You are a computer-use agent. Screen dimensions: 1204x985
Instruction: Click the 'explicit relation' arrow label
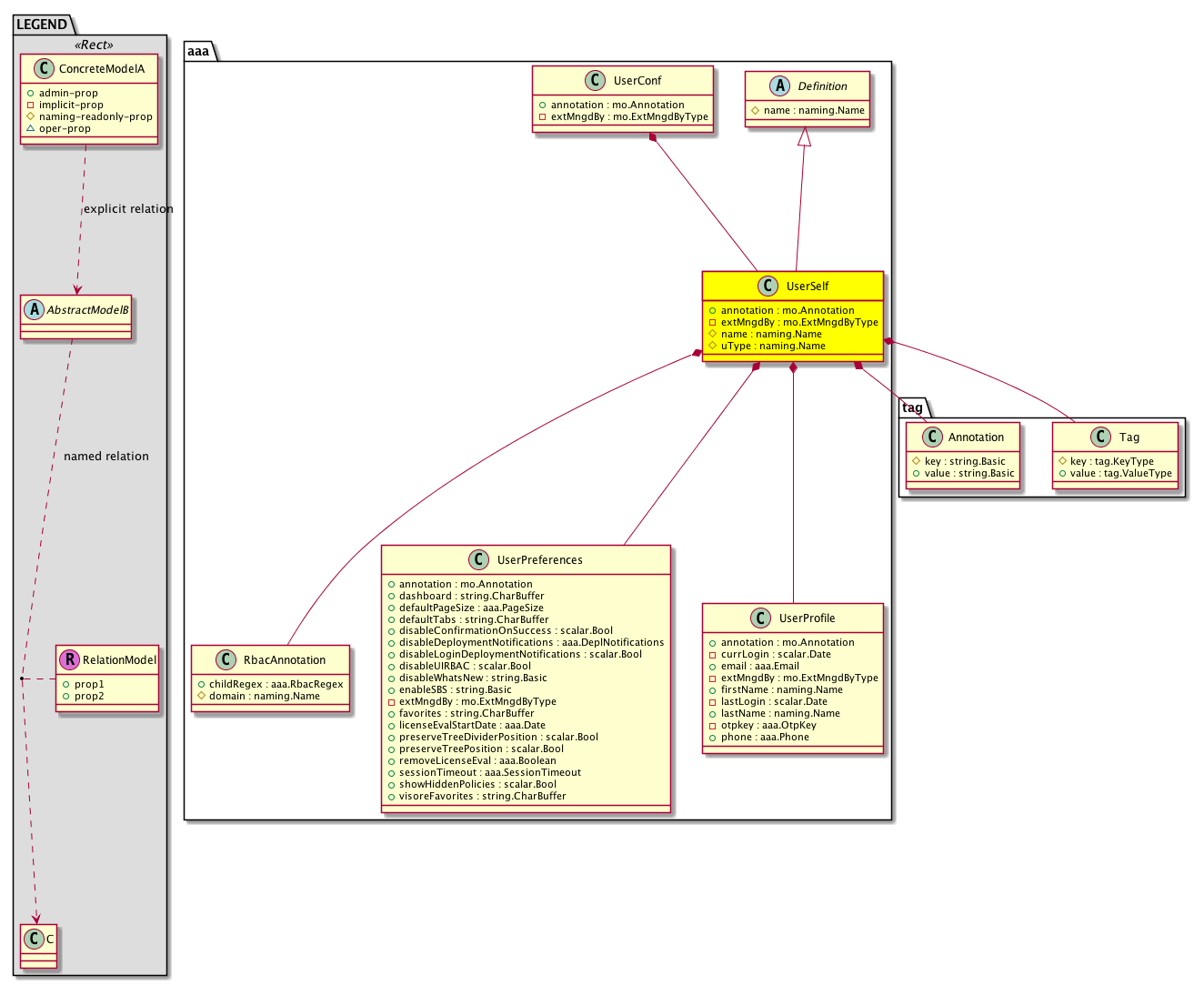(x=128, y=209)
